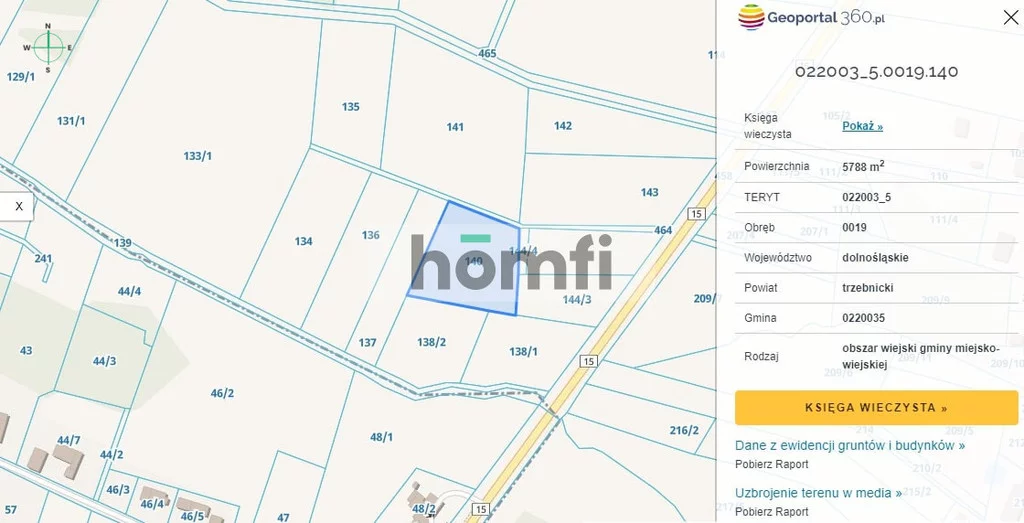Open the Pokaż link for Księga wieczysta
This screenshot has height=523, width=1024.
pos(862,126)
